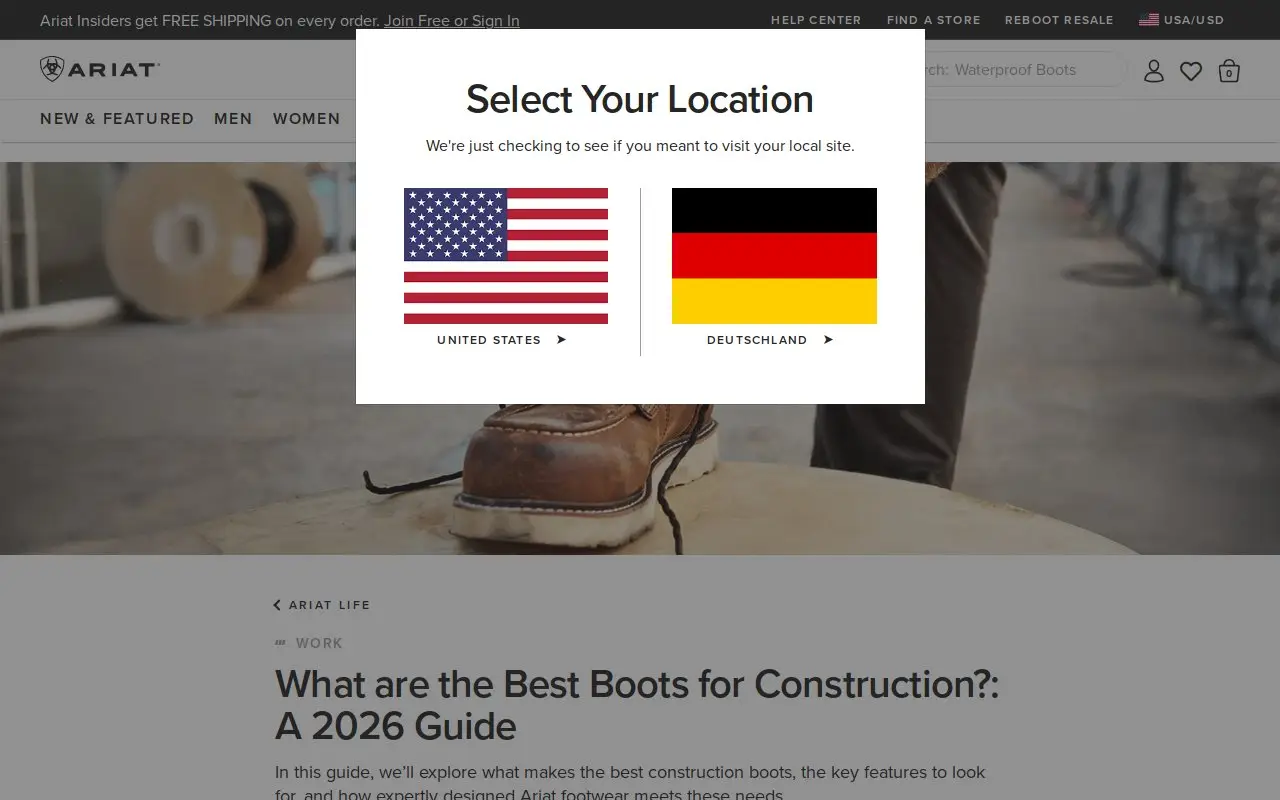Image resolution: width=1280 pixels, height=800 pixels.
Task: Open the Men menu
Action: pyautogui.click(x=233, y=118)
